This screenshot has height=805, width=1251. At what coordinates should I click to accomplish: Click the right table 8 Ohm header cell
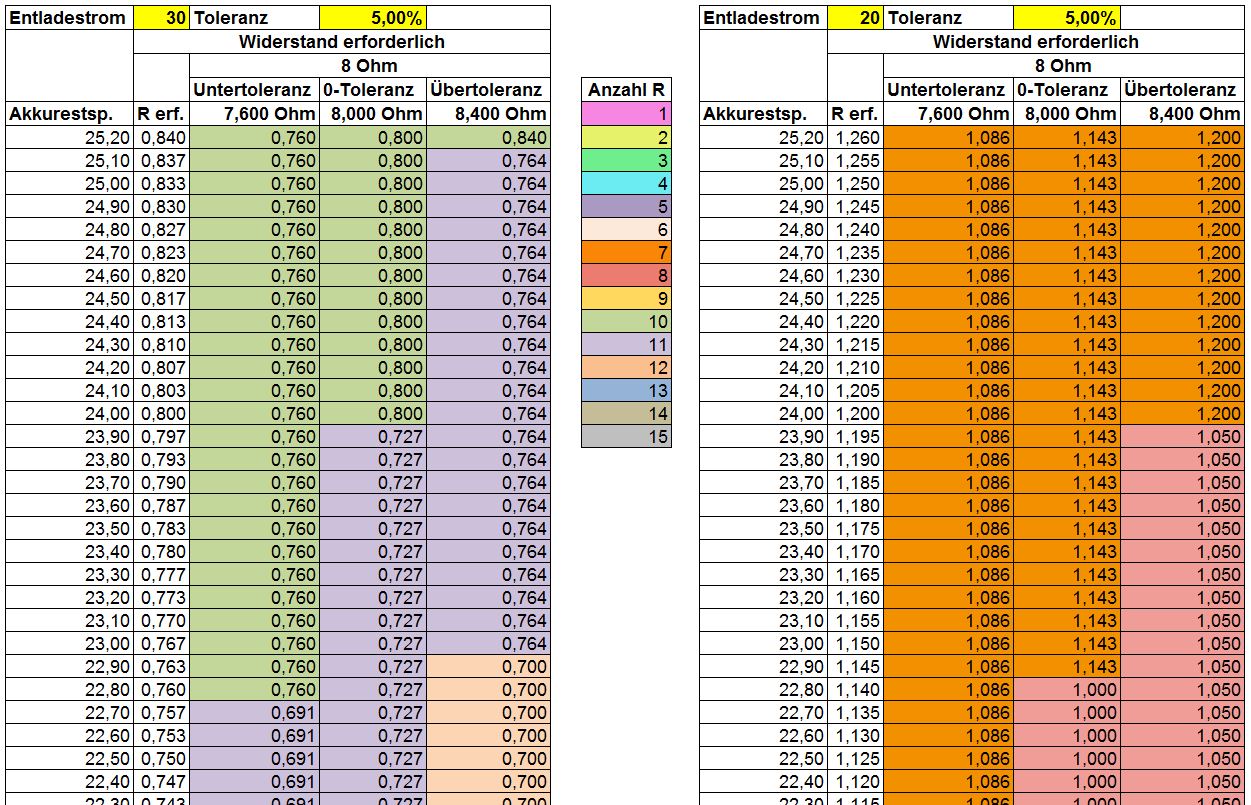(1063, 66)
